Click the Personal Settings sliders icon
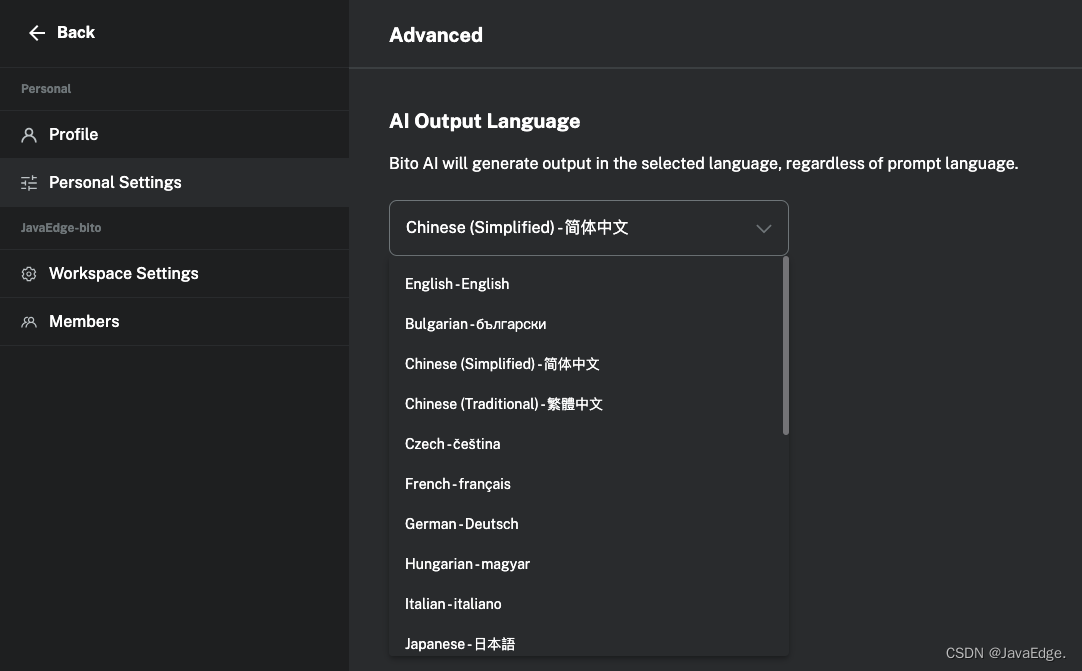 coord(29,183)
